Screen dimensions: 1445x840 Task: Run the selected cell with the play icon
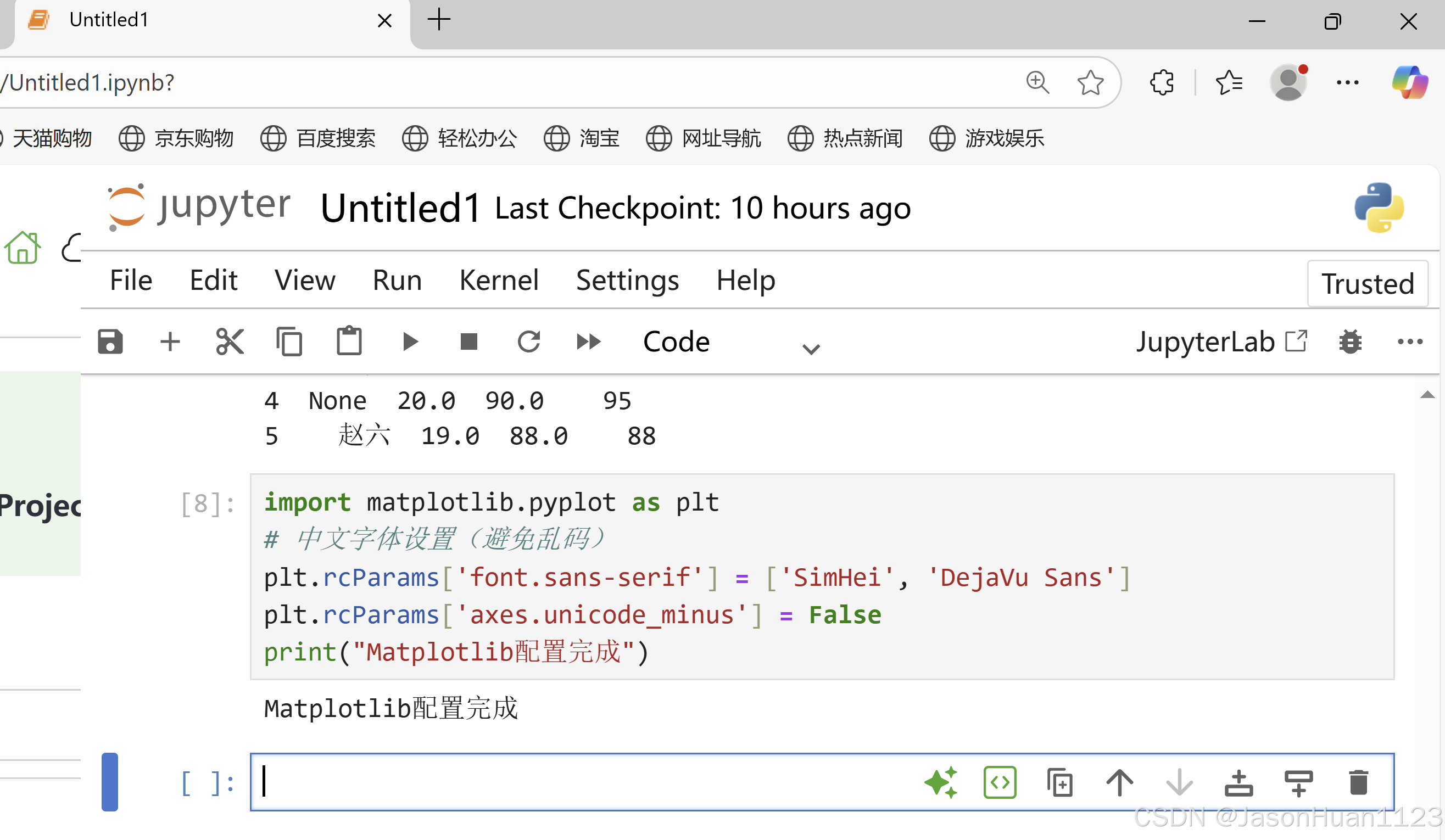tap(410, 341)
